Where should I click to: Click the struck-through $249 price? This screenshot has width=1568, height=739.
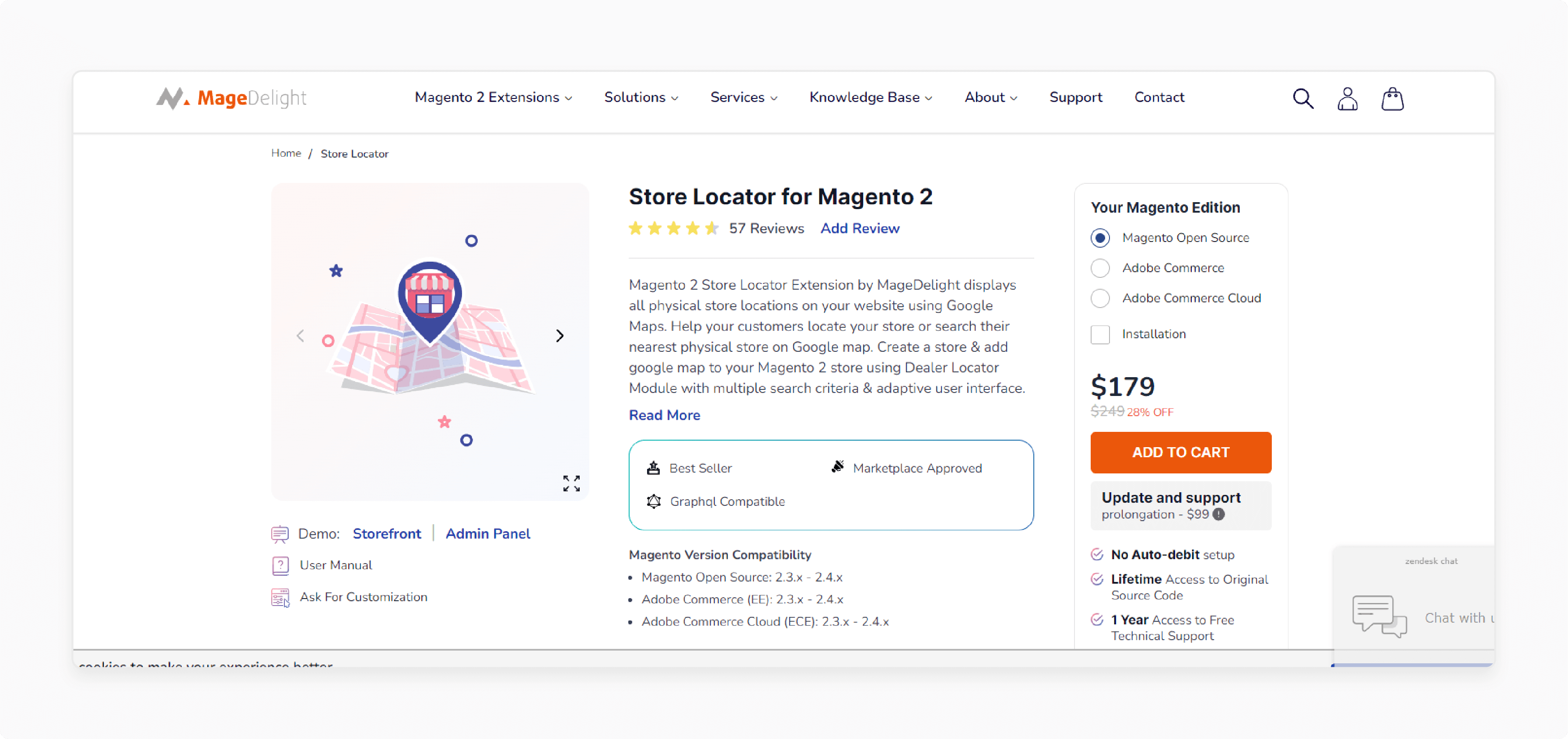1107,411
